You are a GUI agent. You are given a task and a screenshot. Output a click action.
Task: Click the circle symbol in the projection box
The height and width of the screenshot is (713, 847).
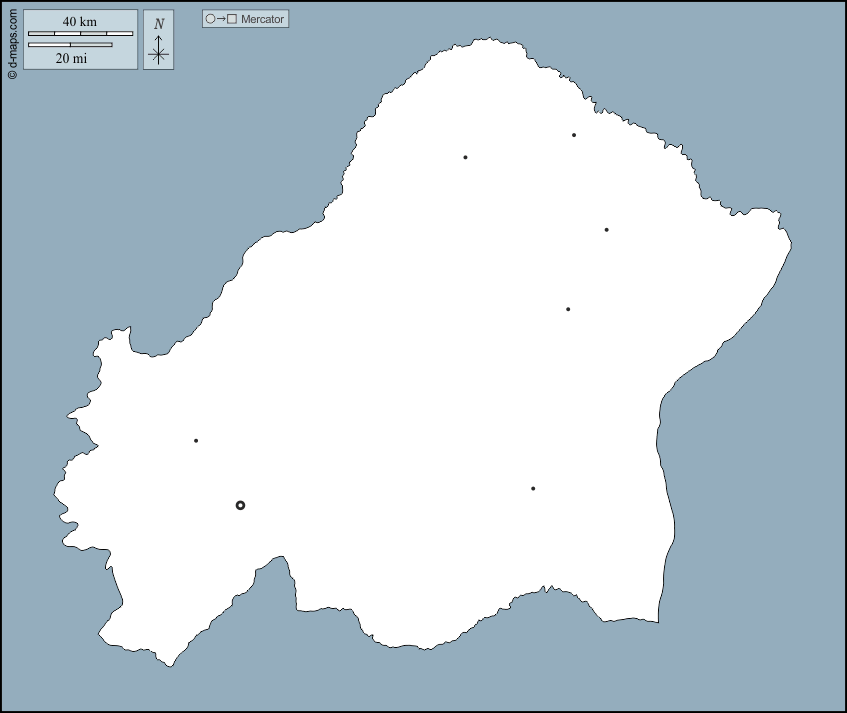tap(210, 19)
